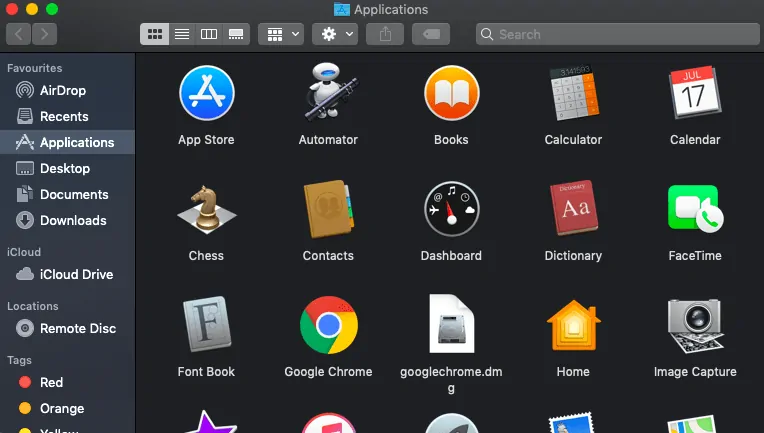Click the Contacts address book icon
This screenshot has height=433, width=764.
329,209
